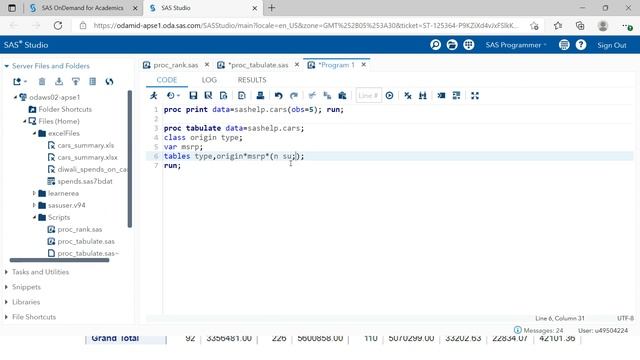Image resolution: width=640 pixels, height=360 pixels.
Task: Redo the last undone edit
Action: coord(293,96)
